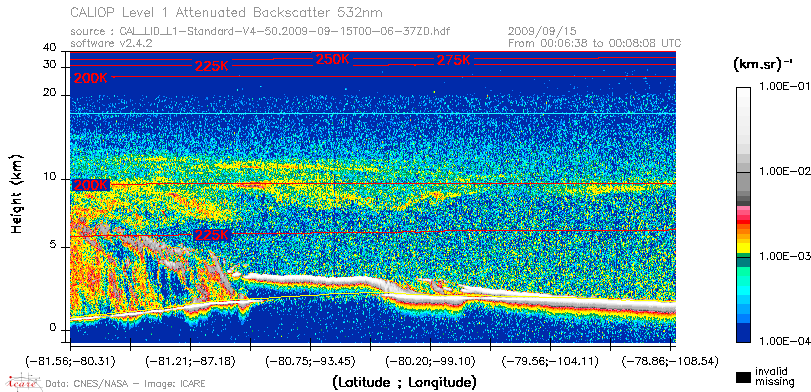This screenshot has height=392, width=811.
Task: Click the date '2009/09/15'
Action: (x=542, y=31)
